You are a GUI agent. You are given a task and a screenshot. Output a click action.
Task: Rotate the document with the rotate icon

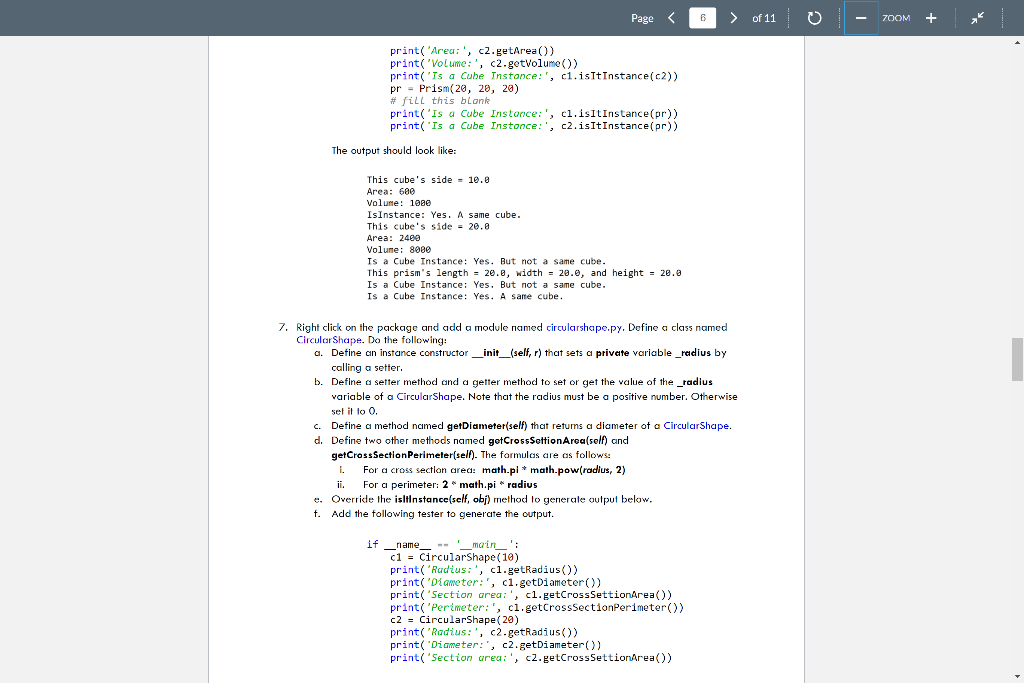pyautogui.click(x=814, y=18)
